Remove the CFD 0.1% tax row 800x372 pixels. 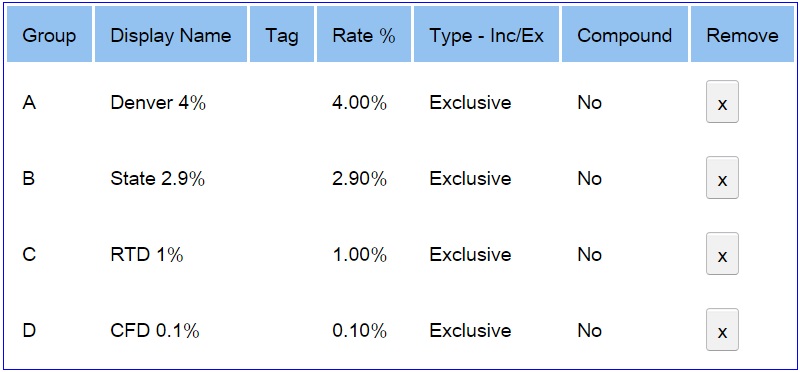pyautogui.click(x=722, y=330)
